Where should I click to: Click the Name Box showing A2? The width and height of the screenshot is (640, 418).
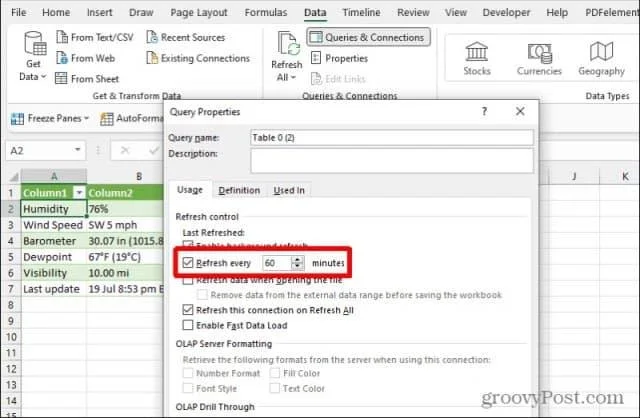click(40, 151)
